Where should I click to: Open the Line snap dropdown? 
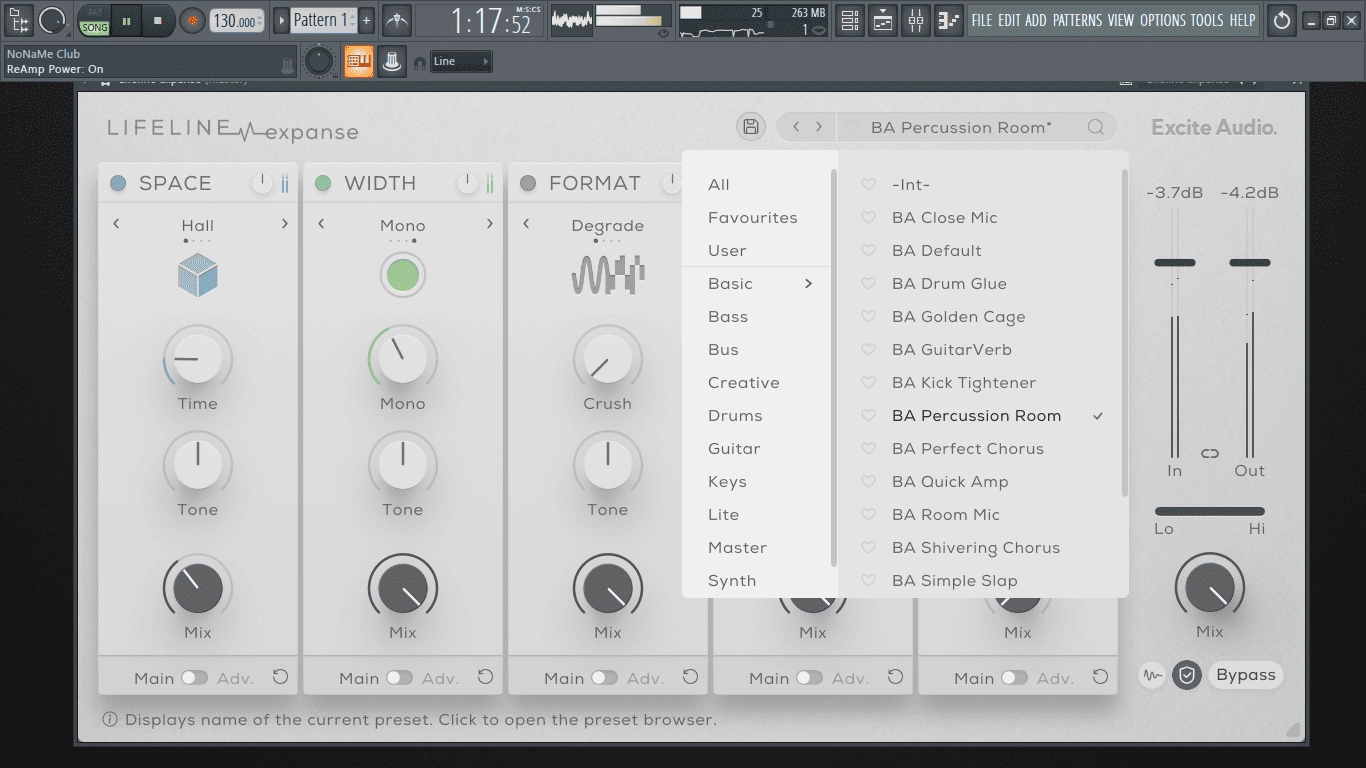[461, 61]
